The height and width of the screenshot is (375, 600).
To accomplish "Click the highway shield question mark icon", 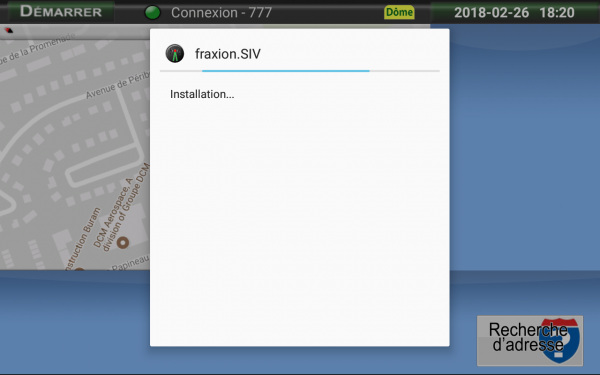I will click(x=559, y=340).
